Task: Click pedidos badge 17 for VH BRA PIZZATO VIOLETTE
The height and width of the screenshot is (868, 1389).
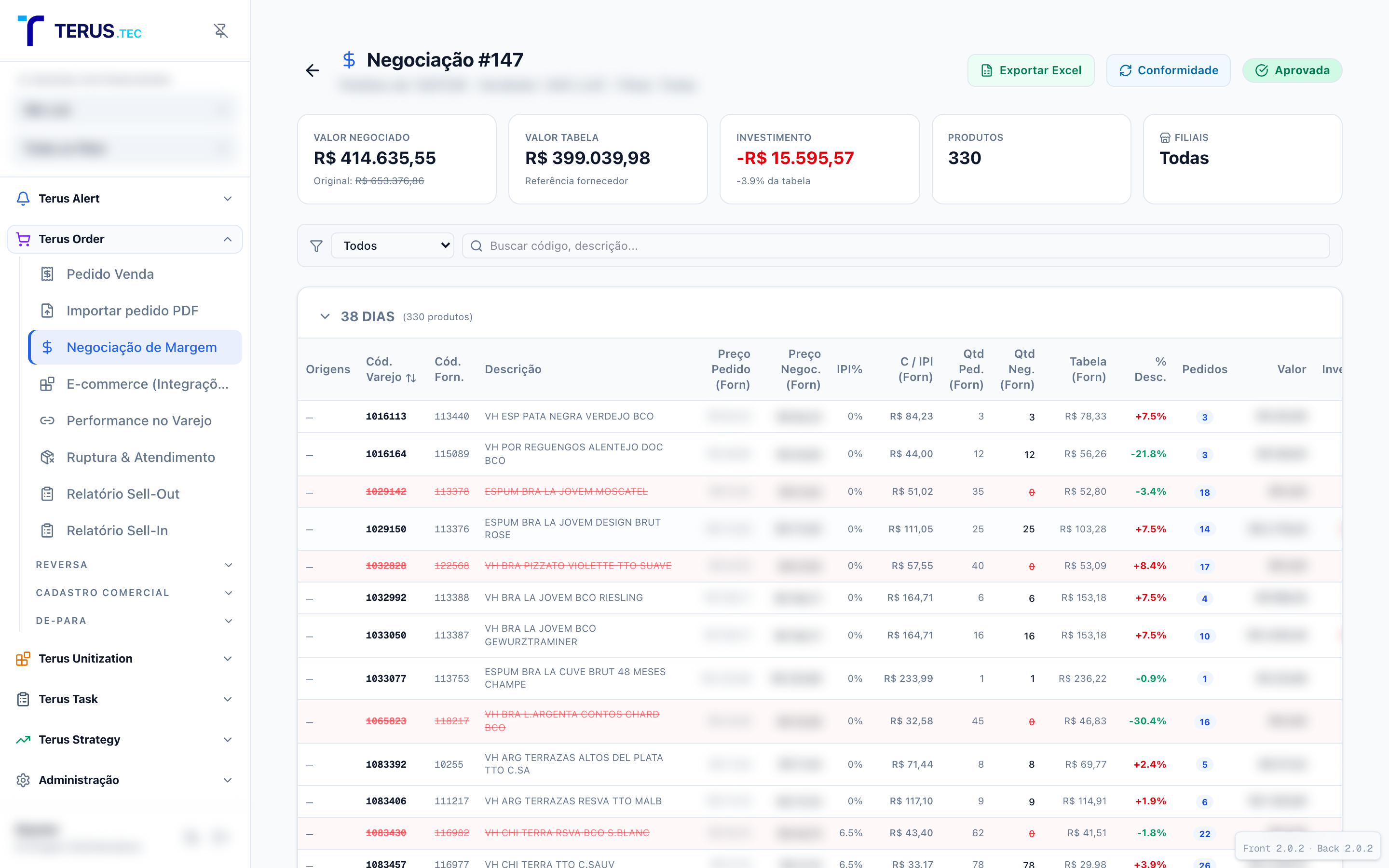Action: click(1205, 567)
